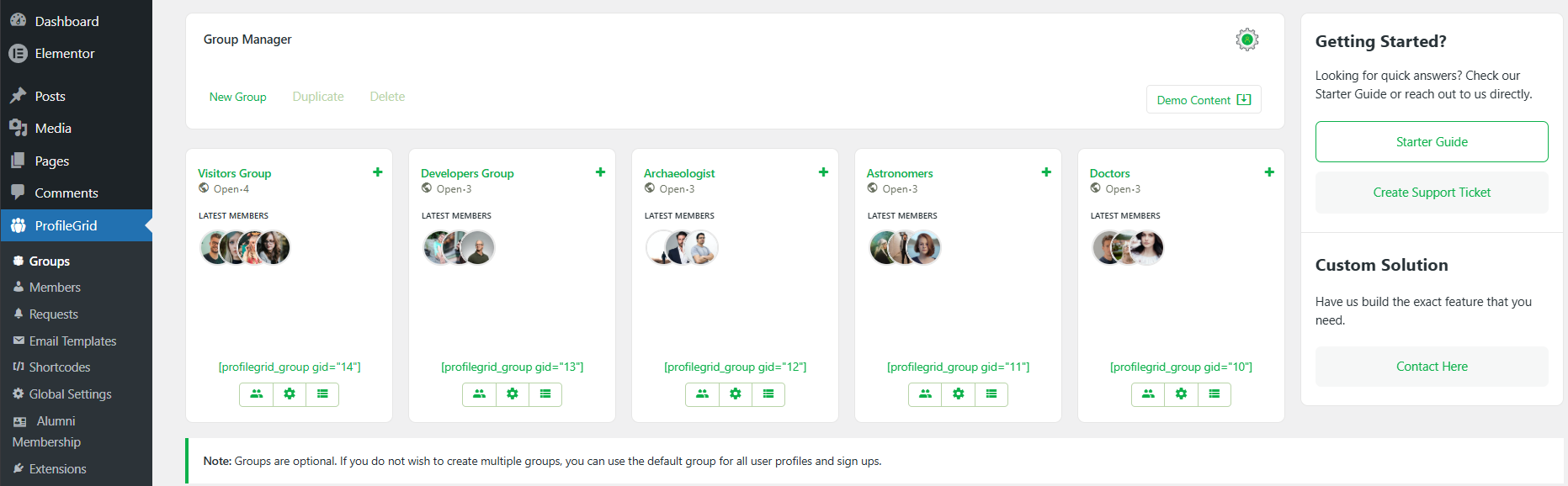Open fields list icon for Visitors Group
The width and height of the screenshot is (1568, 486).
coord(322,394)
